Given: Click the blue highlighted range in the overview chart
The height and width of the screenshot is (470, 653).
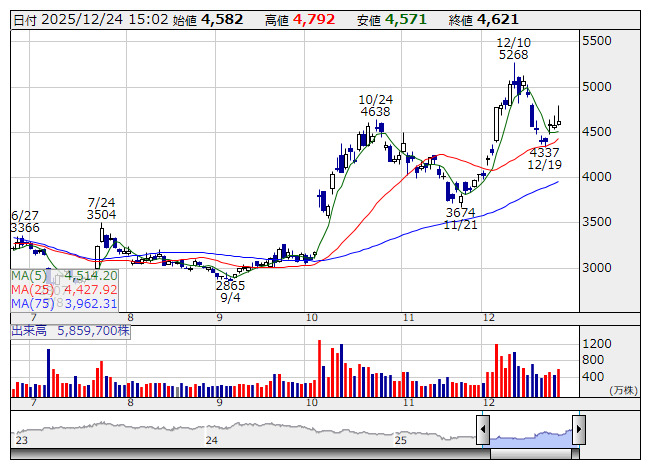Looking at the screenshot, I should (x=531, y=432).
